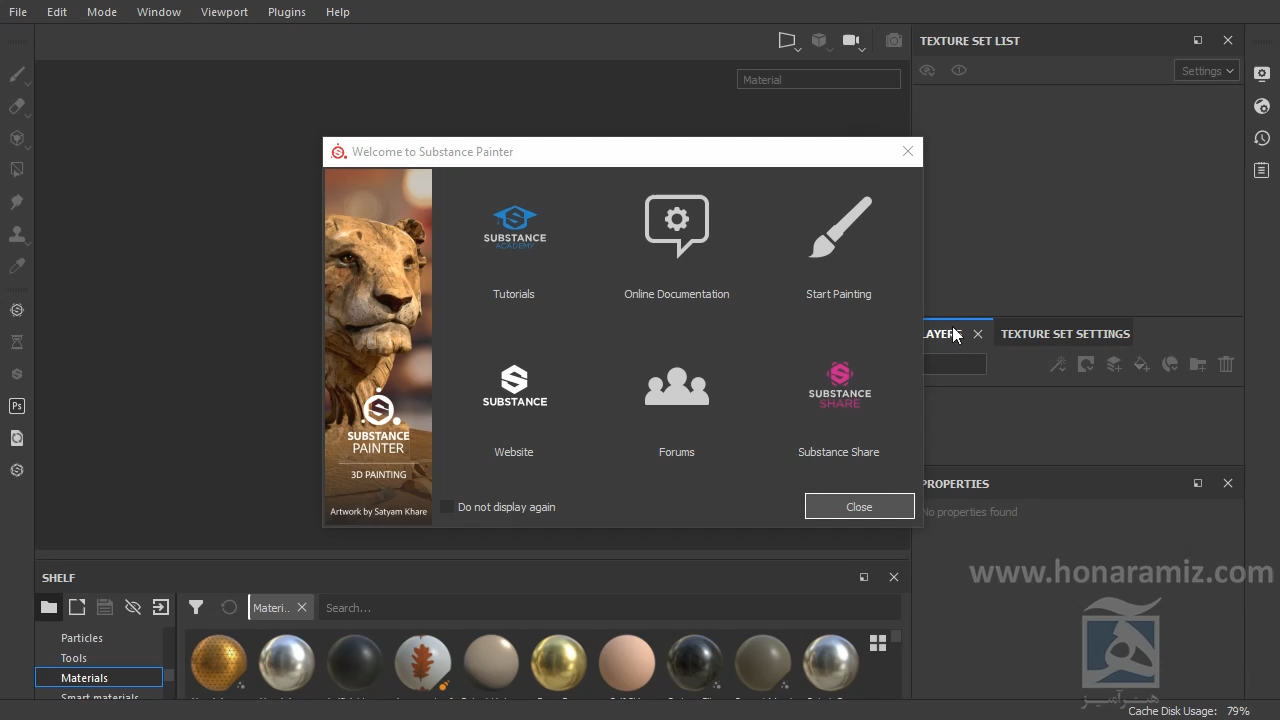Tick the Do not display again checkbox
This screenshot has width=1280, height=720.
pyautogui.click(x=447, y=507)
